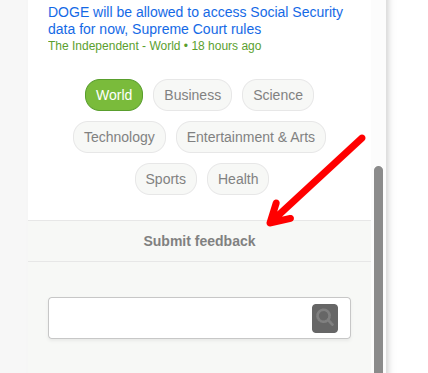Click Submit feedback

199,241
